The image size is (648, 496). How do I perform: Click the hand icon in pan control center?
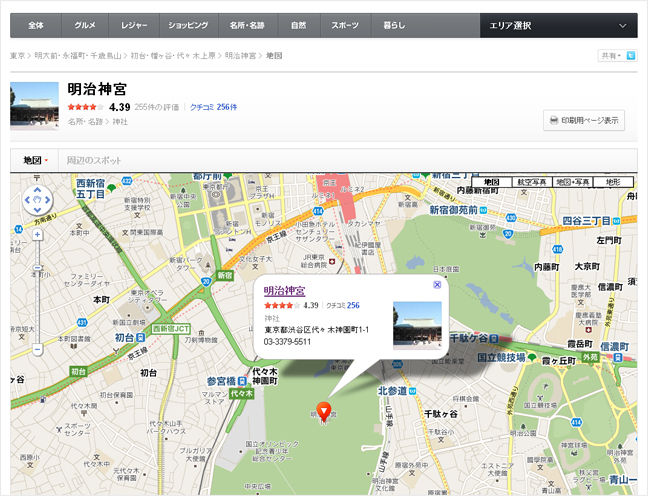tap(37, 200)
